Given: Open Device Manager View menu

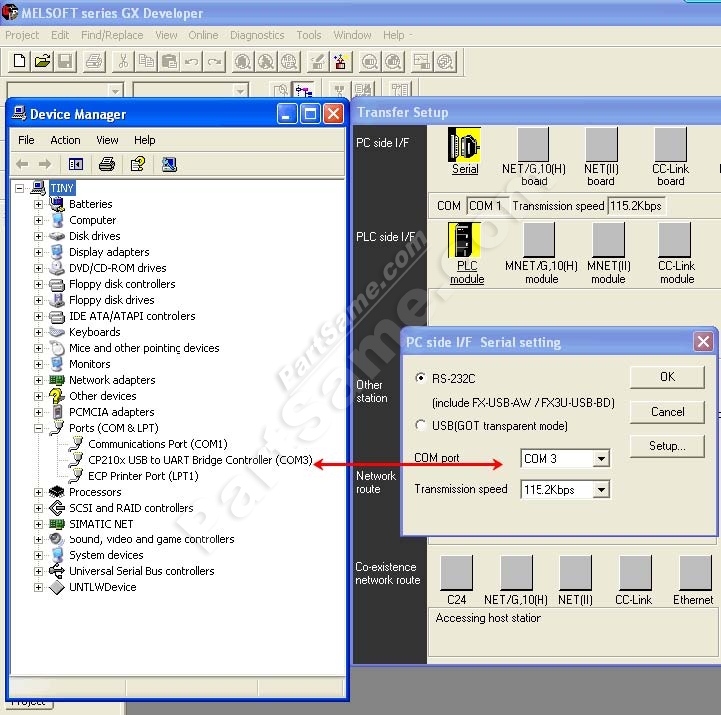Looking at the screenshot, I should 107,140.
